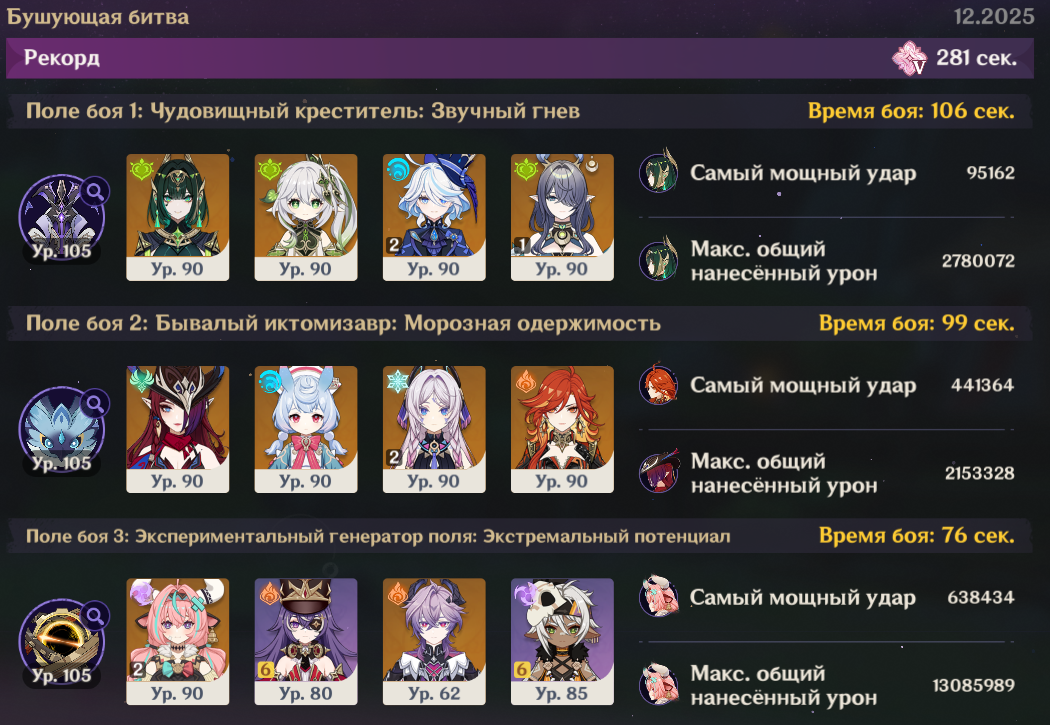
Task: Pick the dark-haired horned character in team one
Action: (x=562, y=218)
